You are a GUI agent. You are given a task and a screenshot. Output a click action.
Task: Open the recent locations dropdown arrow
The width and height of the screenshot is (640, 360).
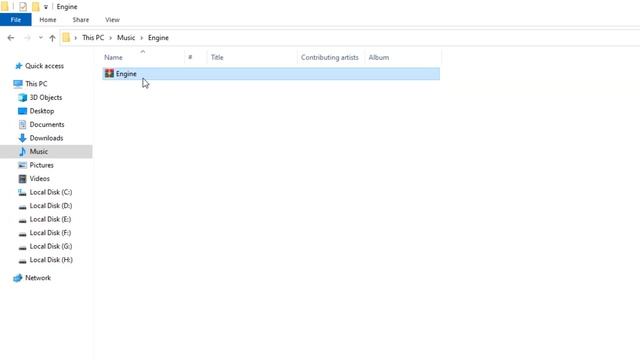tap(40, 38)
